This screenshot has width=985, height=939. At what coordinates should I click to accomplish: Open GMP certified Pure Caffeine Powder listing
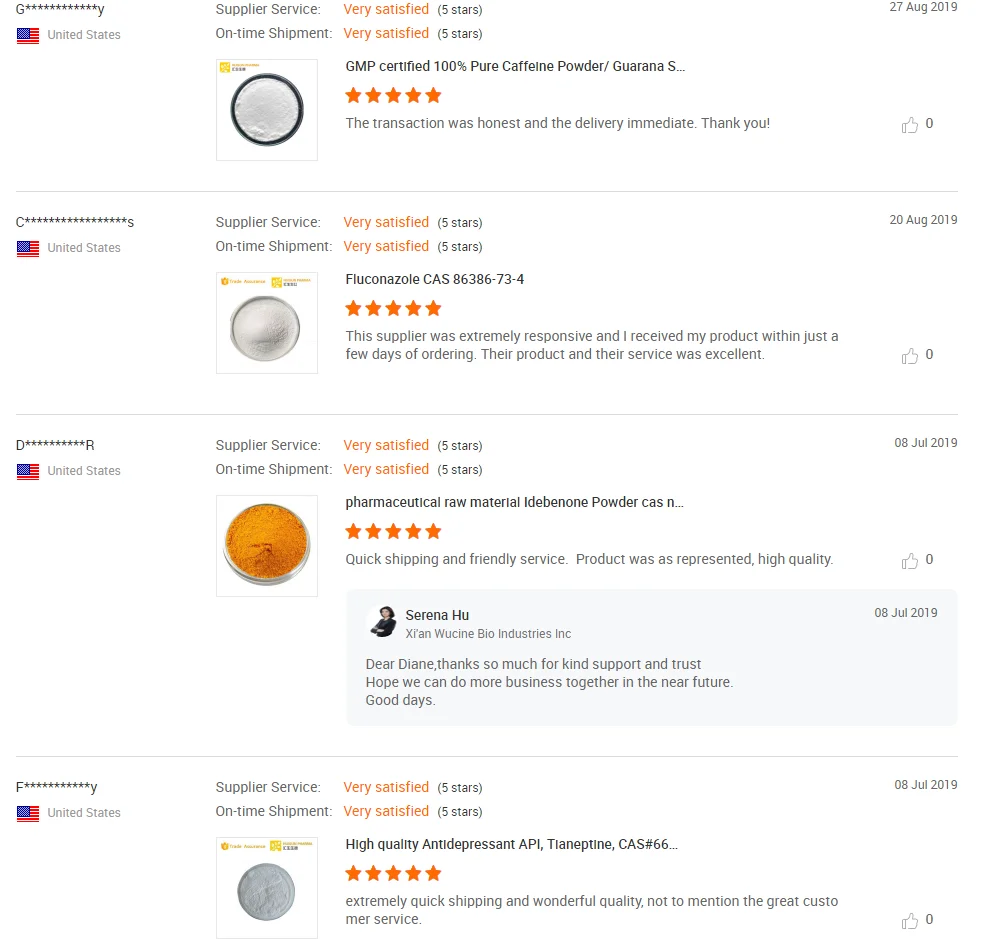515,66
